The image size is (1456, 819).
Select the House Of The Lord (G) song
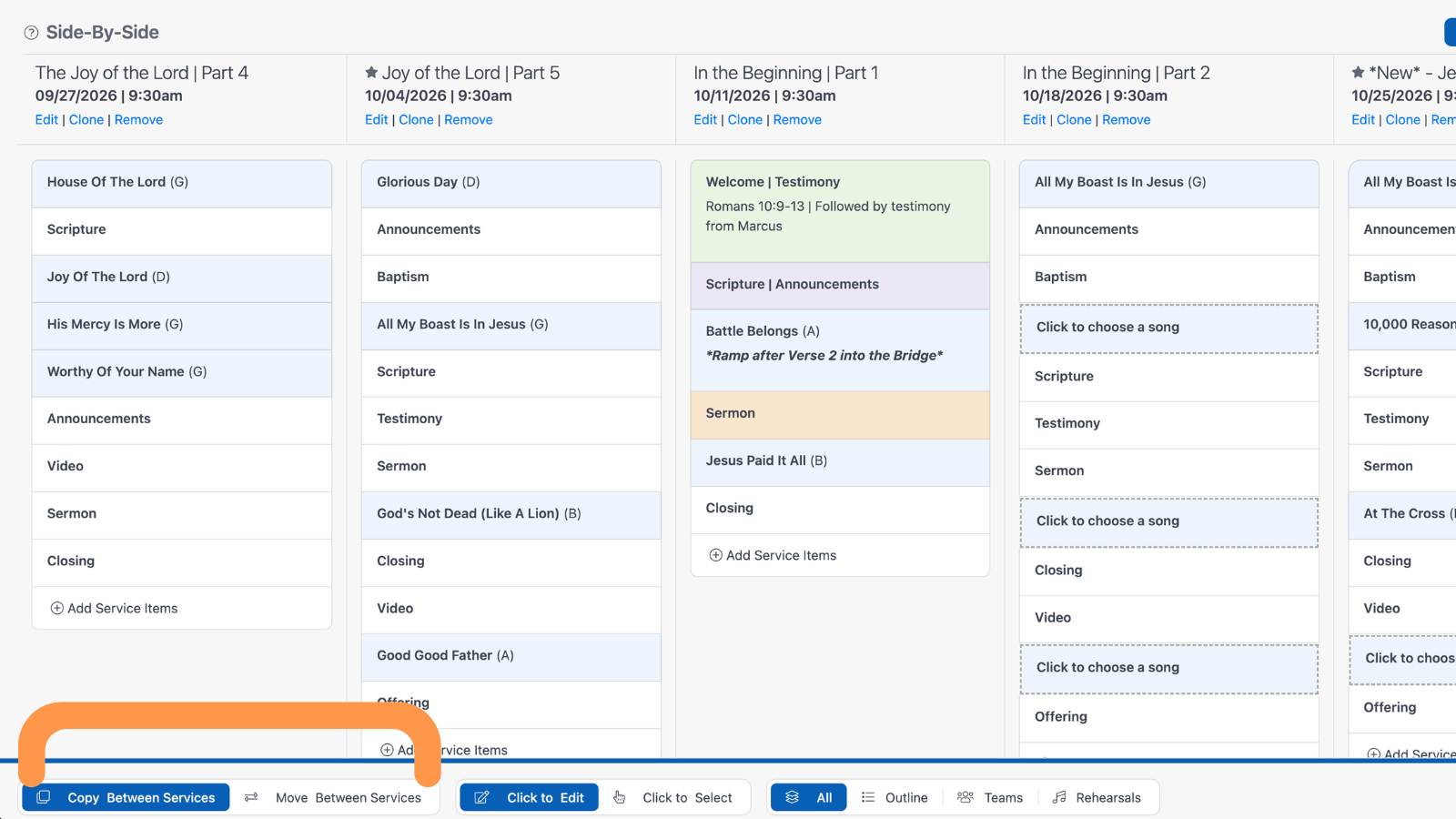point(182,184)
